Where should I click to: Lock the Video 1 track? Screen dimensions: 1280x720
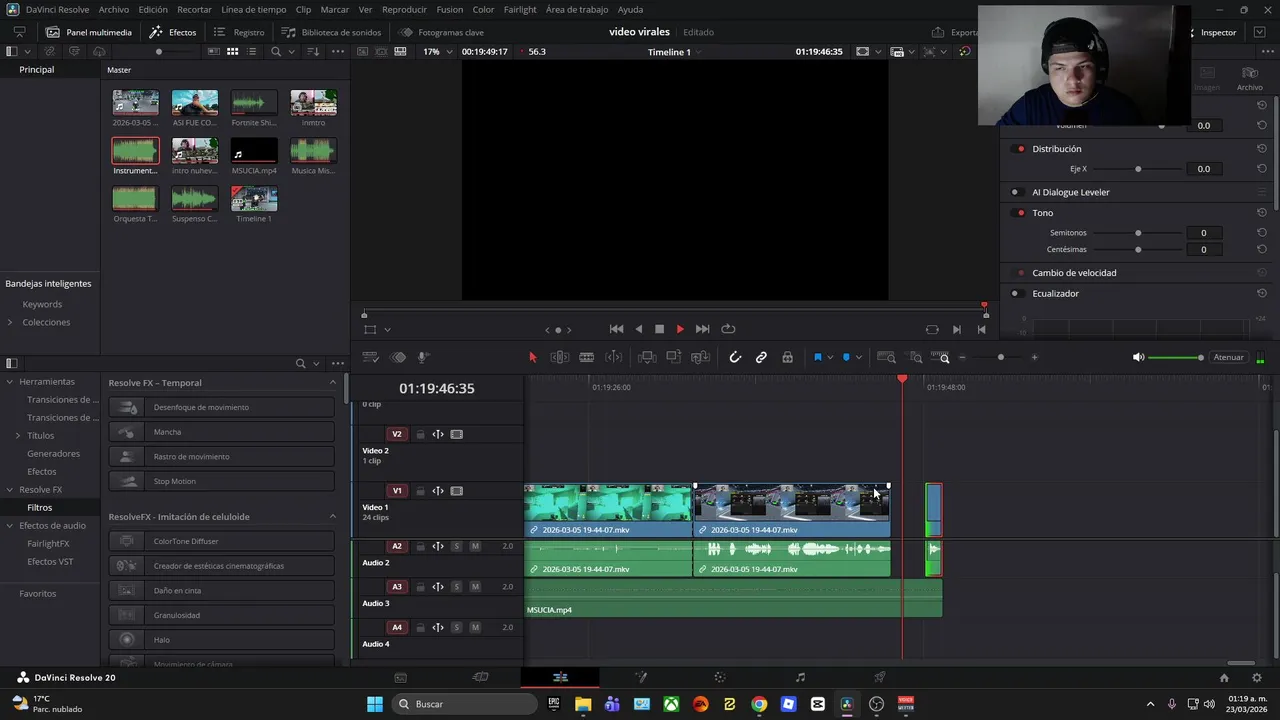420,491
